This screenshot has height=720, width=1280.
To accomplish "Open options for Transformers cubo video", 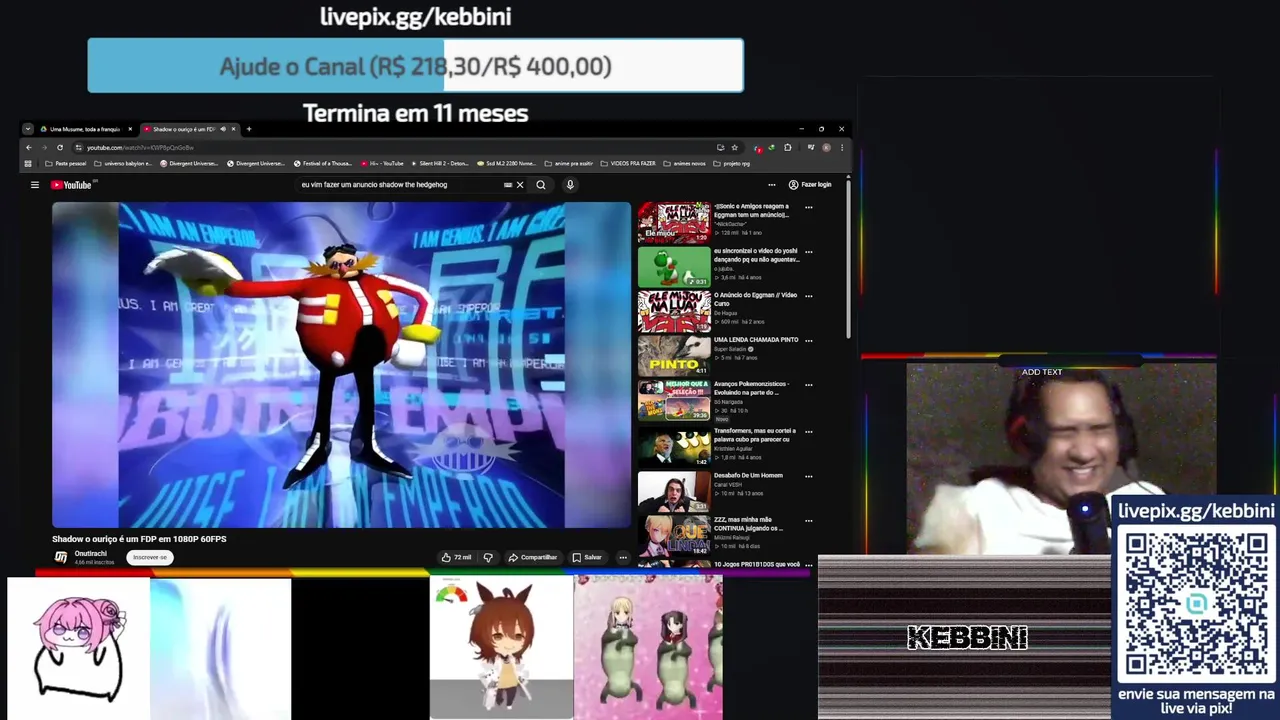I will click(x=809, y=431).
